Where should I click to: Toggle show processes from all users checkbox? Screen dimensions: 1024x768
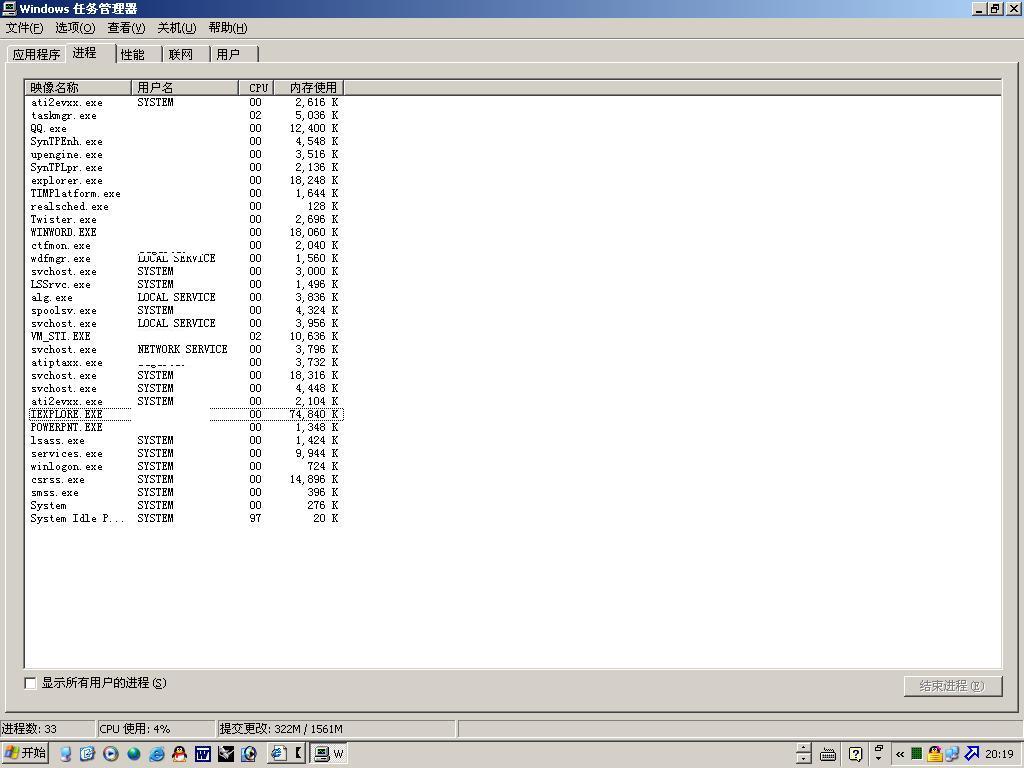[x=30, y=683]
